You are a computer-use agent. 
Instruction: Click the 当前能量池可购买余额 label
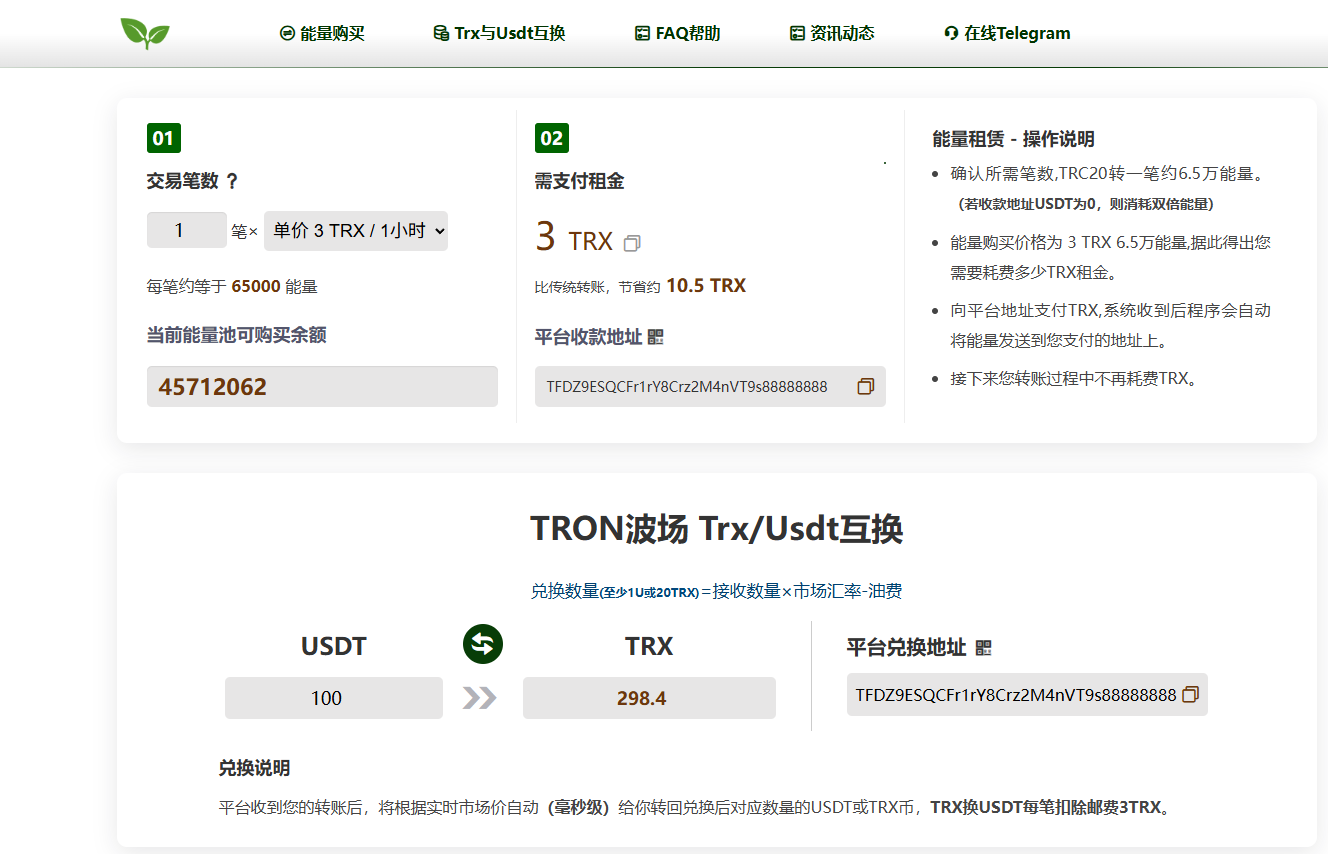(x=237, y=335)
